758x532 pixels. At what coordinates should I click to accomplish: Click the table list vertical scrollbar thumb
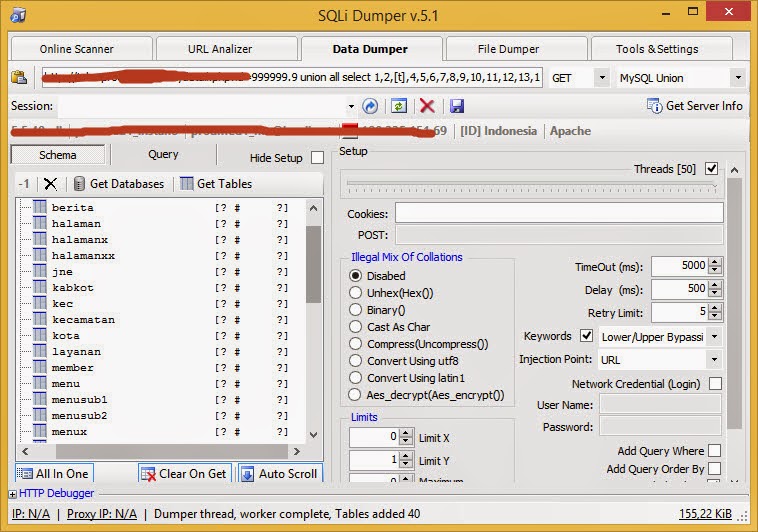[314, 264]
